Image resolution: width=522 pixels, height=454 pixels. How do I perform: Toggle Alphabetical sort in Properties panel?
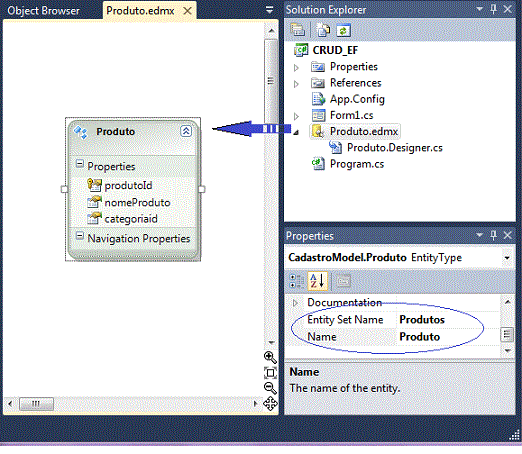[317, 281]
